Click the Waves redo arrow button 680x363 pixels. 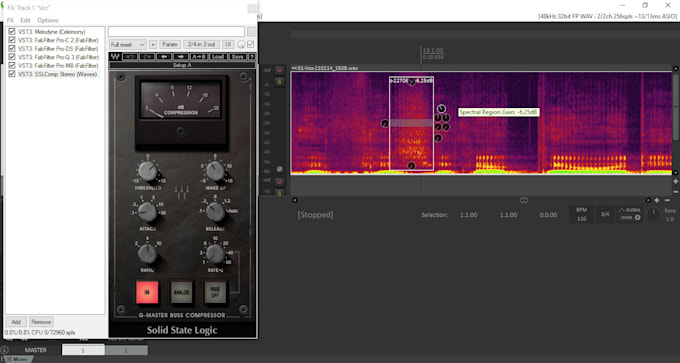pos(147,57)
